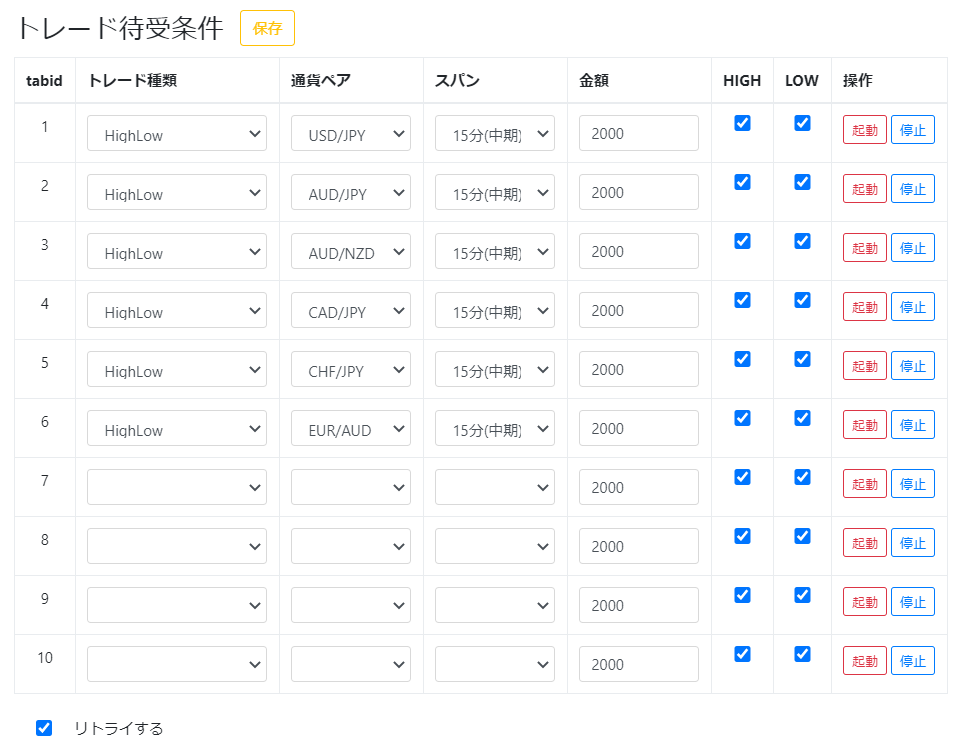The width and height of the screenshot is (965, 750).
Task: Toggle LOW checkbox for tabid 4
Action: pos(802,300)
